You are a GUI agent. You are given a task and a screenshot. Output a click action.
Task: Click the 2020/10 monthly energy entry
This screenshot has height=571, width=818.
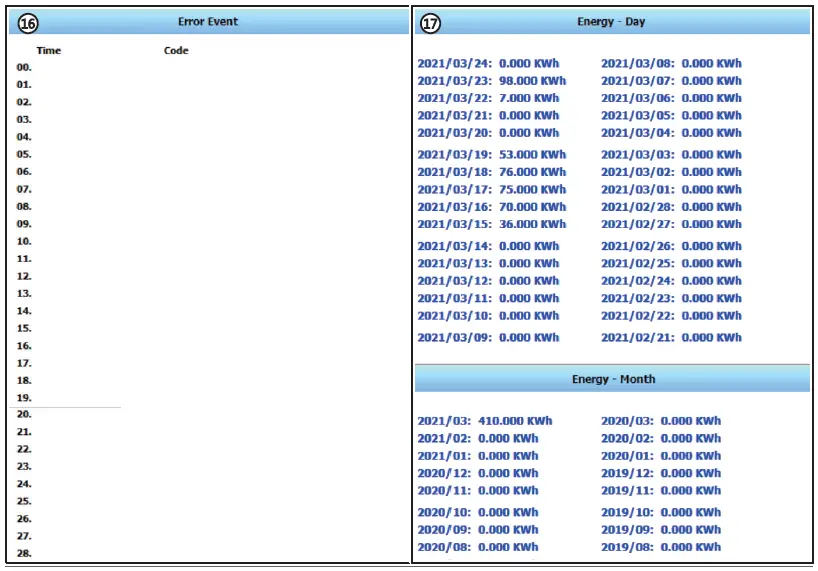coord(478,513)
